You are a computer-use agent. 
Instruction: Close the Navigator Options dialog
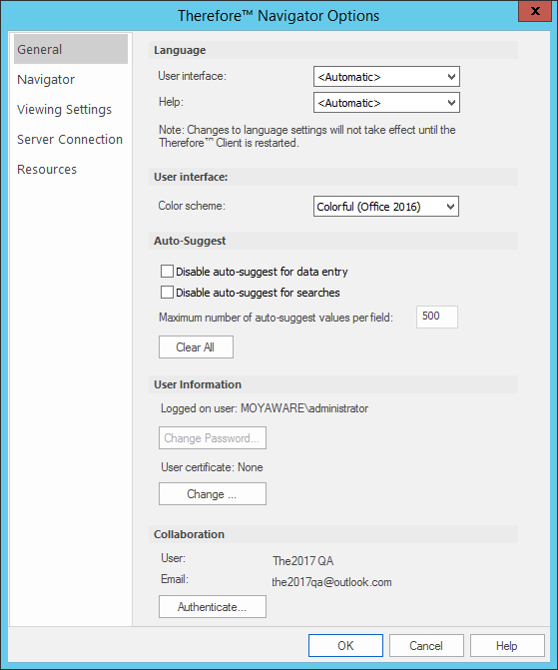point(535,11)
